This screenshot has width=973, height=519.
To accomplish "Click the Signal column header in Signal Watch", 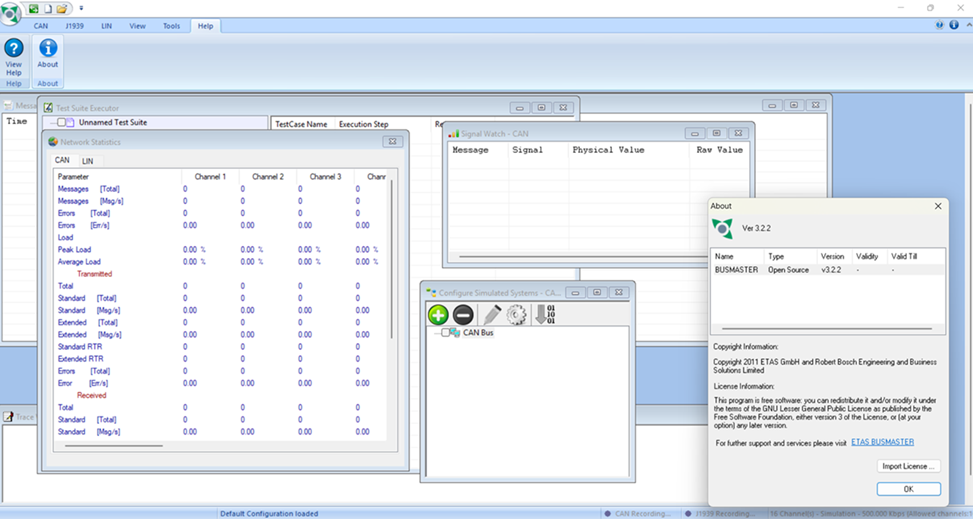I will click(537, 150).
